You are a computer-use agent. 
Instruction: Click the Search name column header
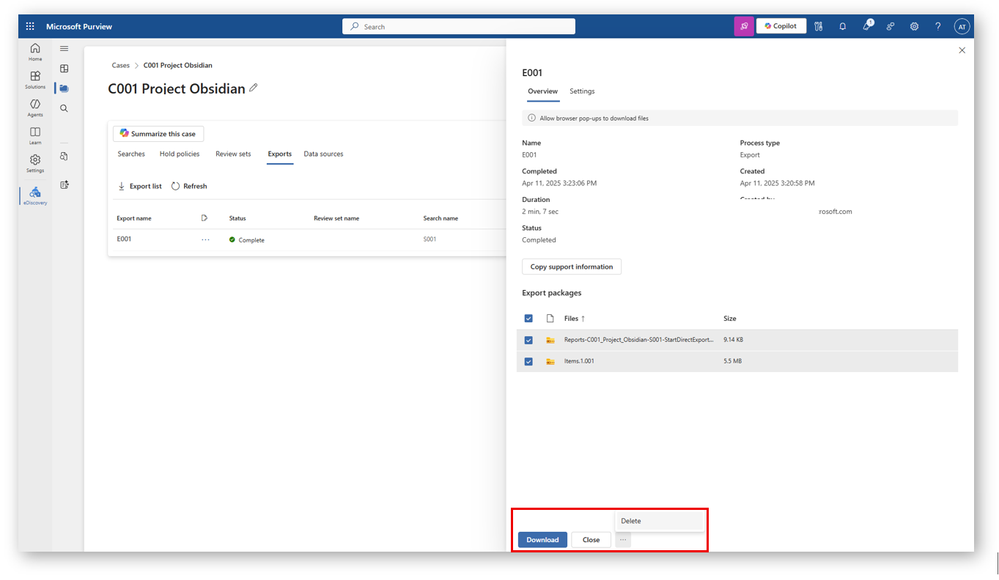click(x=440, y=218)
